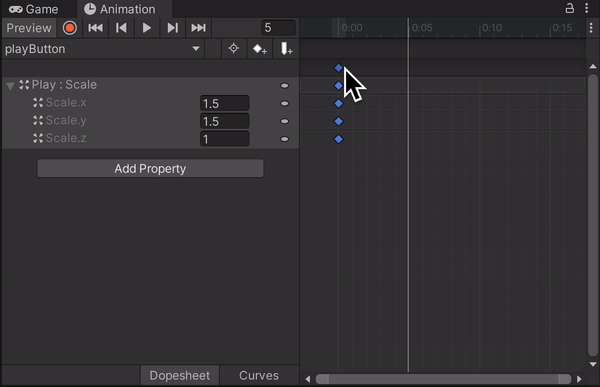This screenshot has height=387, width=600.
Task: Go to last keyframe of clip
Action: (x=198, y=28)
